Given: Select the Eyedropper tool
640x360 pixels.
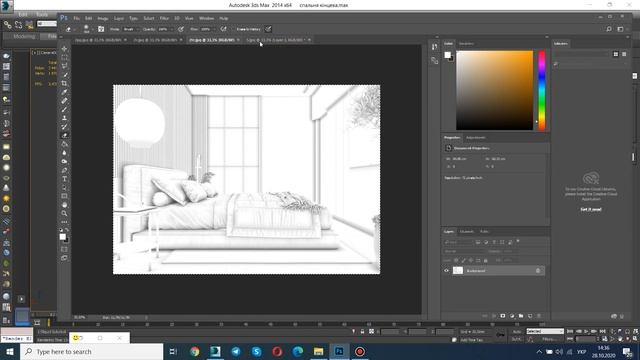Looking at the screenshot, I should [64, 92].
